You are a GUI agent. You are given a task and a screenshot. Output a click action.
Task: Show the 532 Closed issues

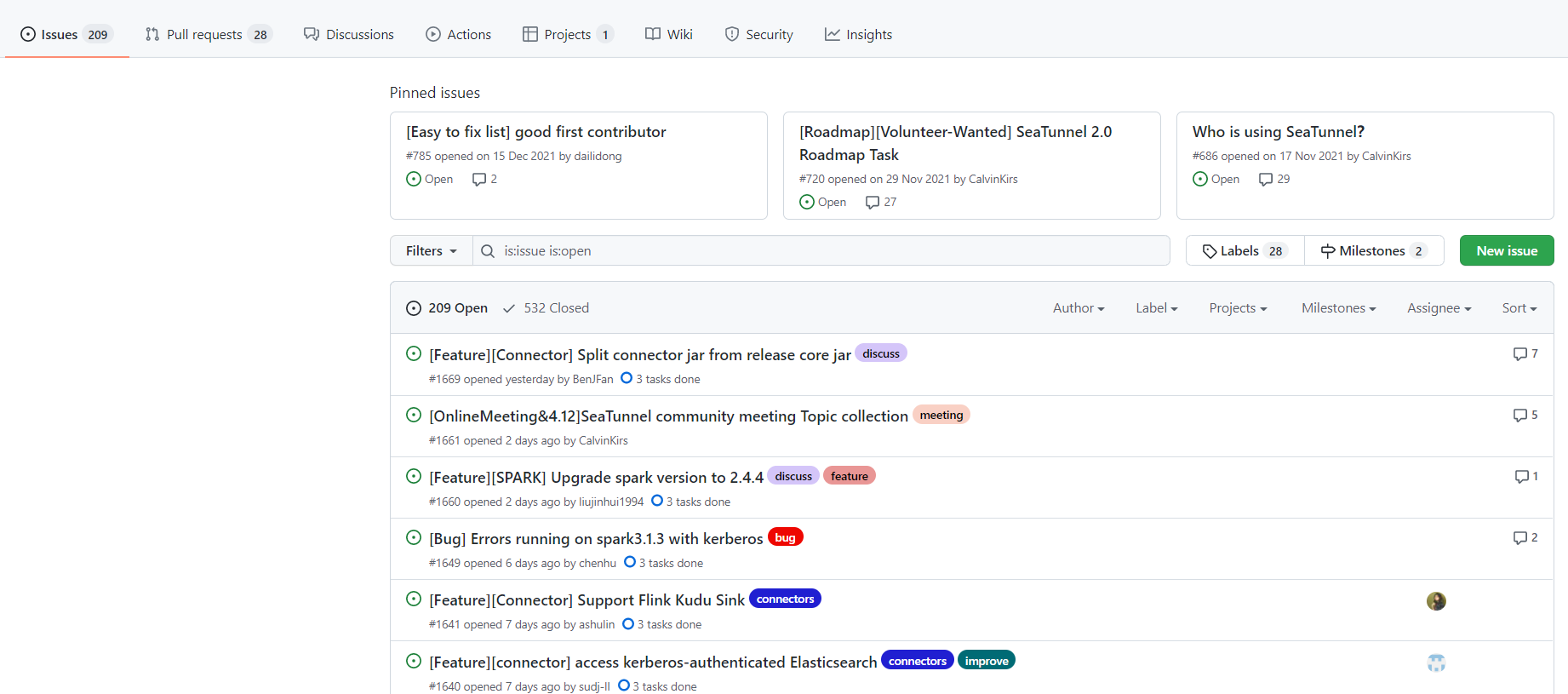click(x=547, y=308)
